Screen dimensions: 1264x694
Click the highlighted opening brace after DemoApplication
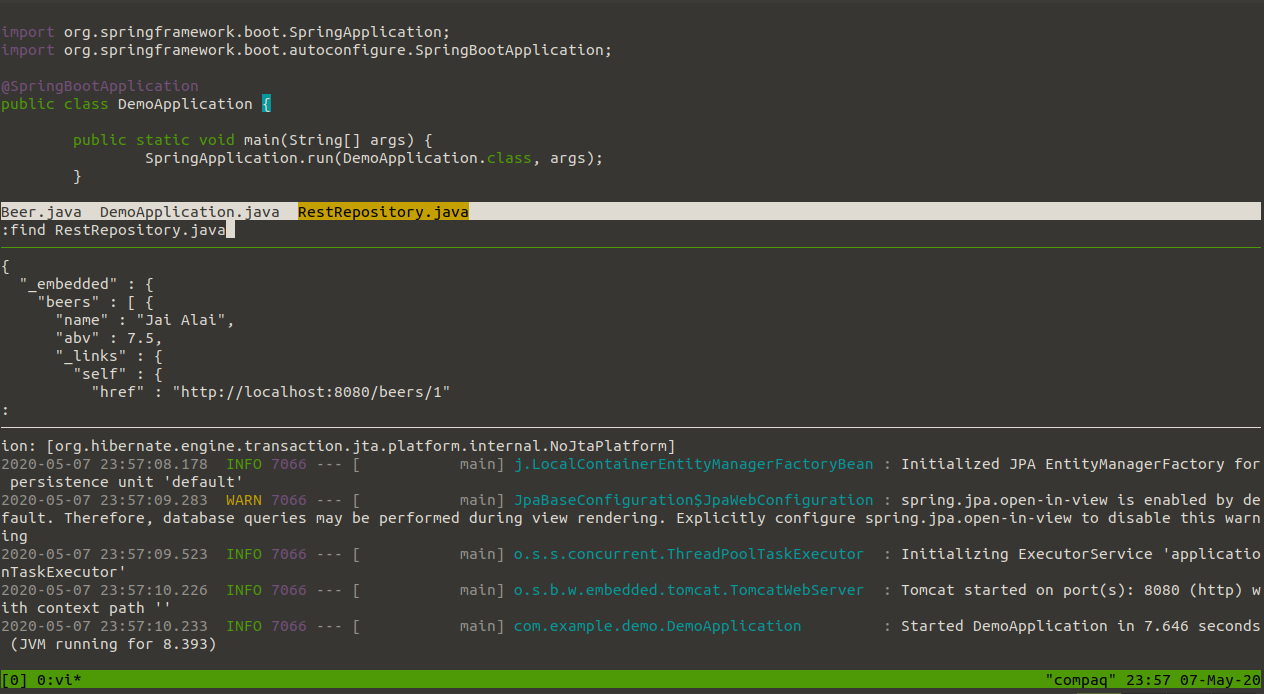[266, 104]
